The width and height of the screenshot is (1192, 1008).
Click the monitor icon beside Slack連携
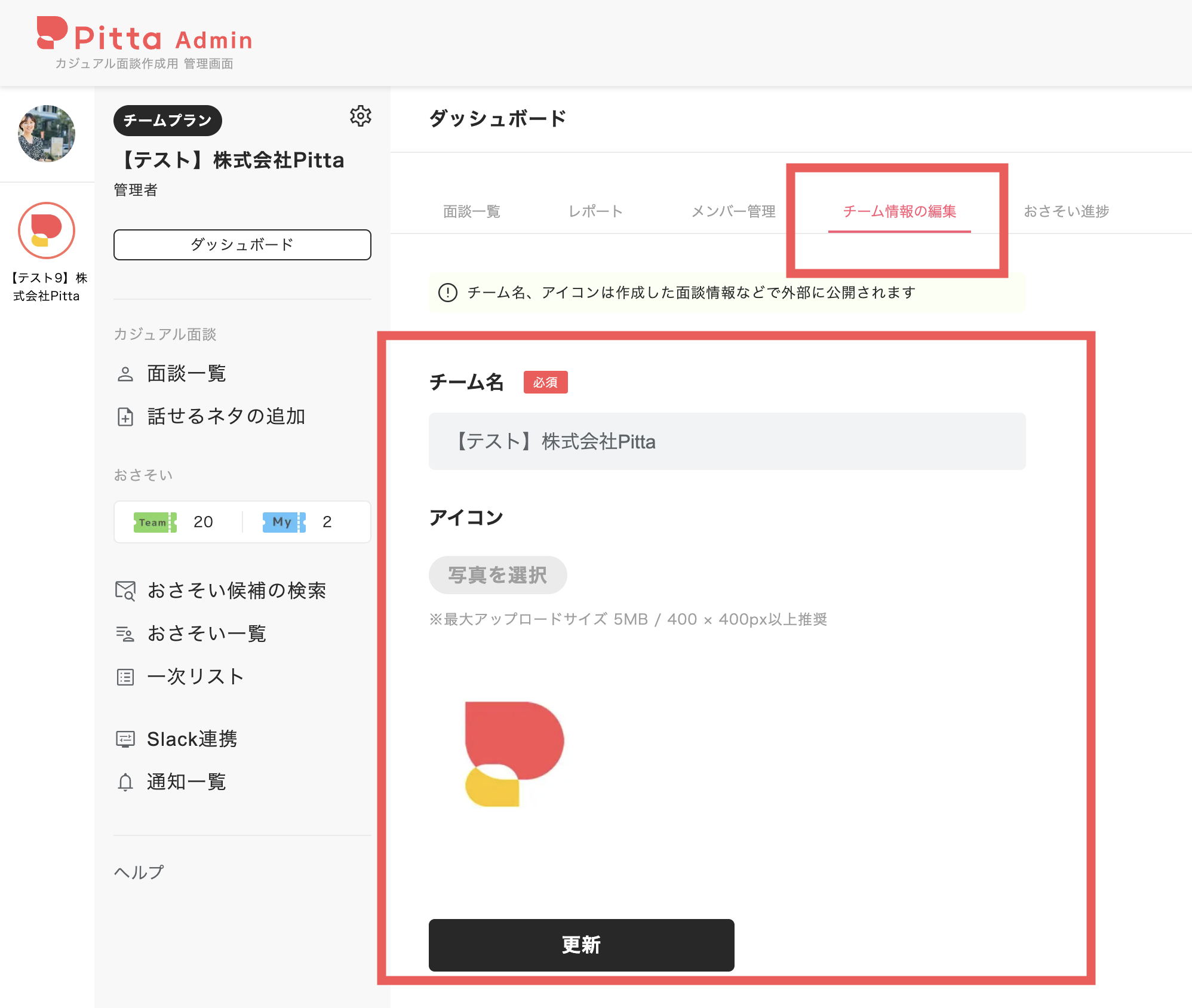coord(125,739)
